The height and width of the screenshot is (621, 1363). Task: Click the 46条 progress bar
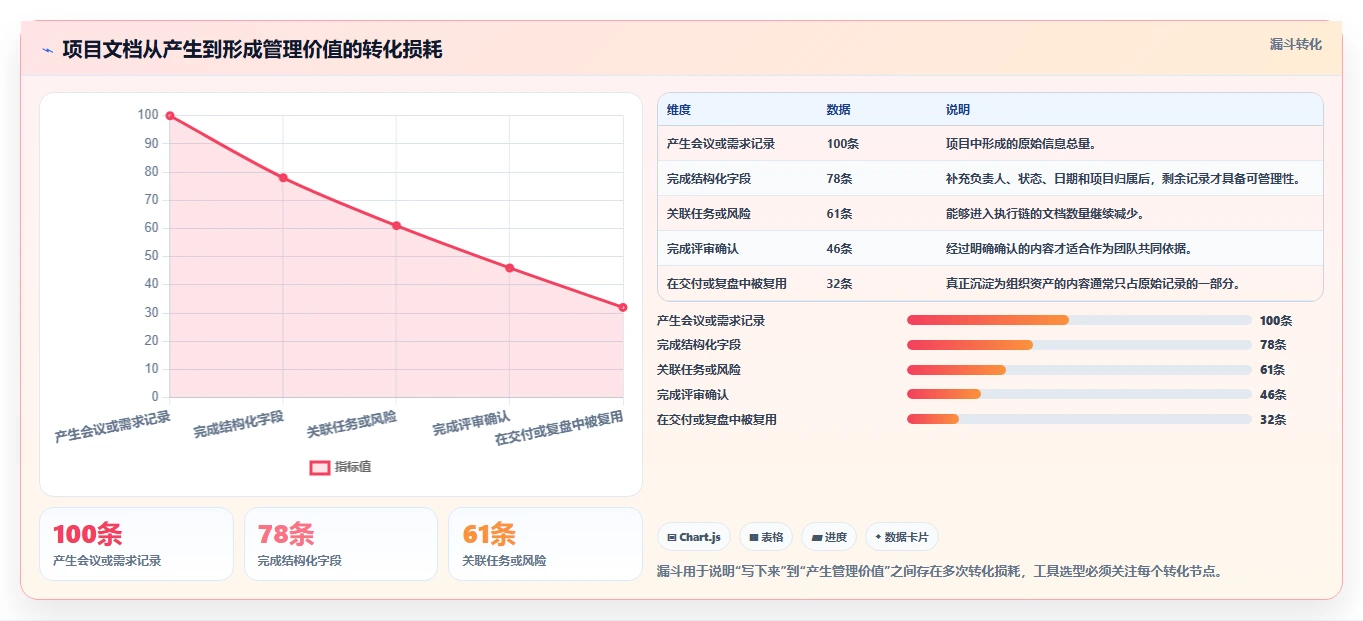(1079, 395)
